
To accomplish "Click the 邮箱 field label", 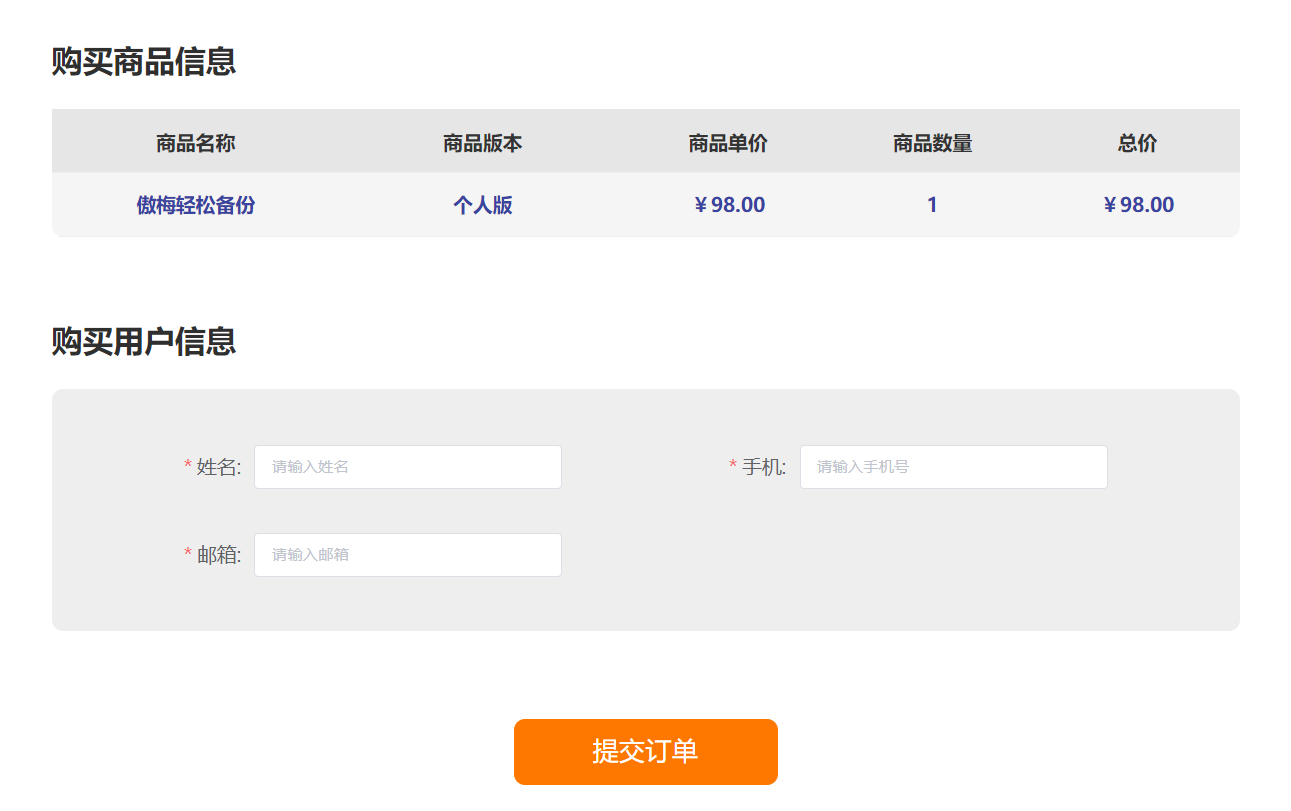I will pyautogui.click(x=219, y=555).
